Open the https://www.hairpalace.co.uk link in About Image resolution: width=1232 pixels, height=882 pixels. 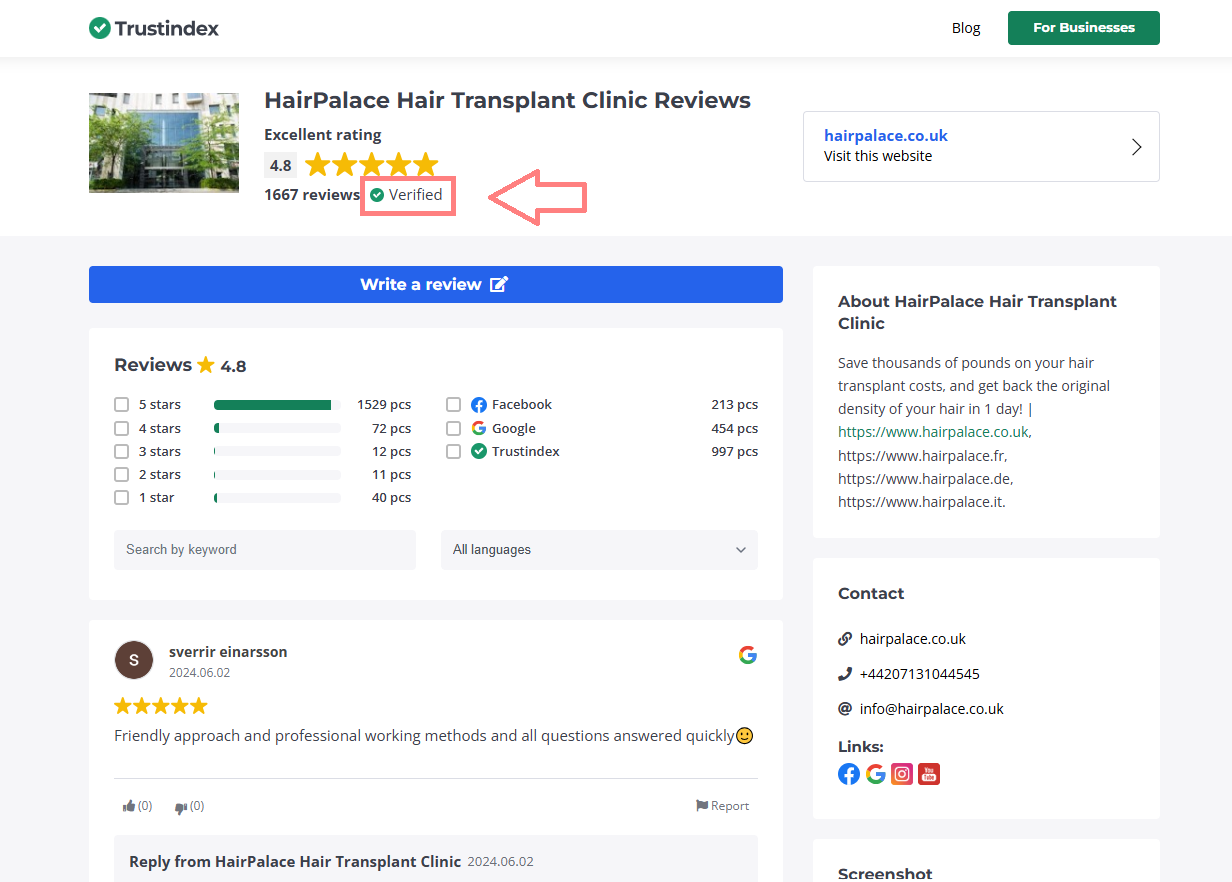pyautogui.click(x=933, y=432)
